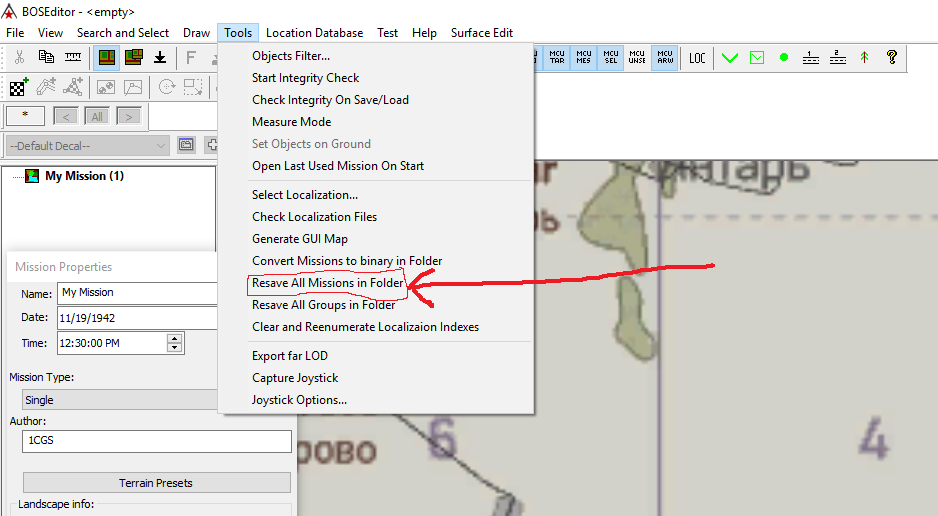Click the green tree arrow icon
938x516 pixels.
[864, 57]
